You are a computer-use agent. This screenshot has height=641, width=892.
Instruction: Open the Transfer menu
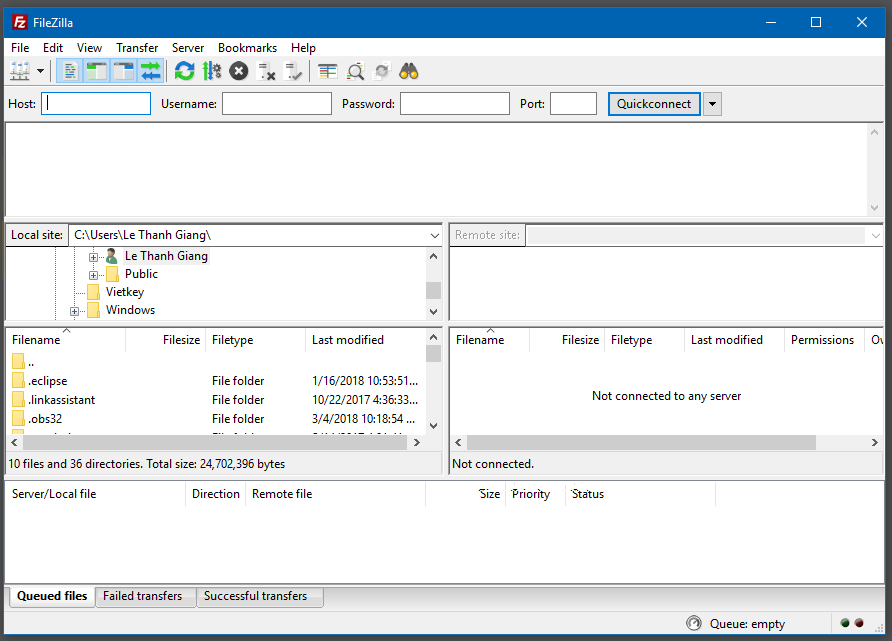[x=137, y=47]
